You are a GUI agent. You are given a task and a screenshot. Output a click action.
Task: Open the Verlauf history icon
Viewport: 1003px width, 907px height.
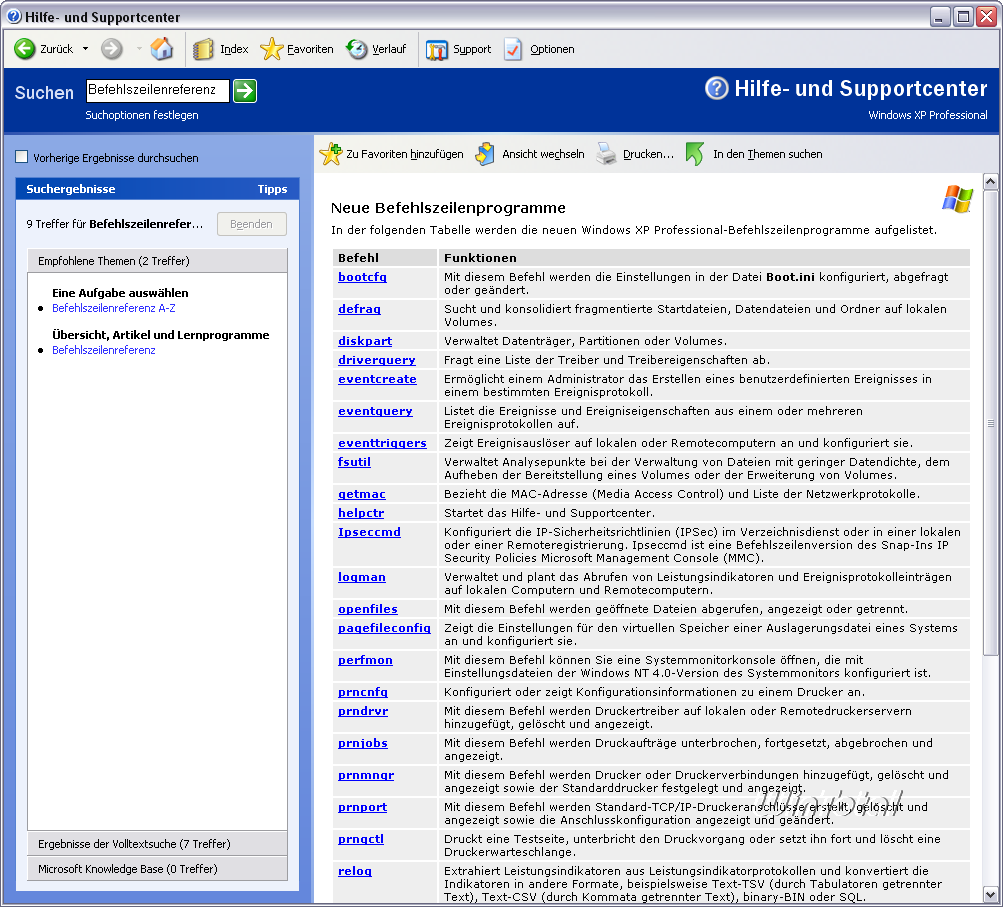[x=356, y=49]
